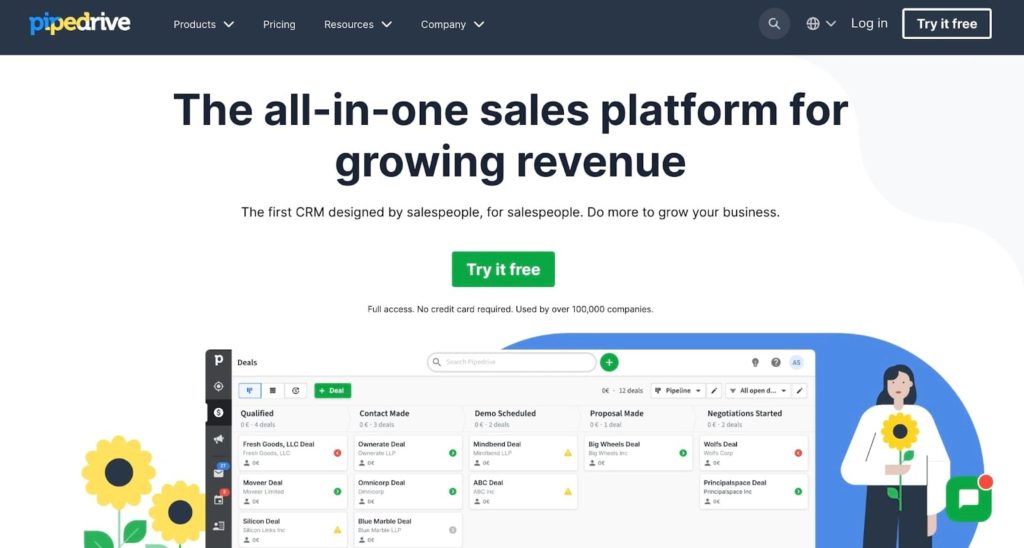
Task: Click warning triangle on Mindbend Deal
Action: pos(568,453)
